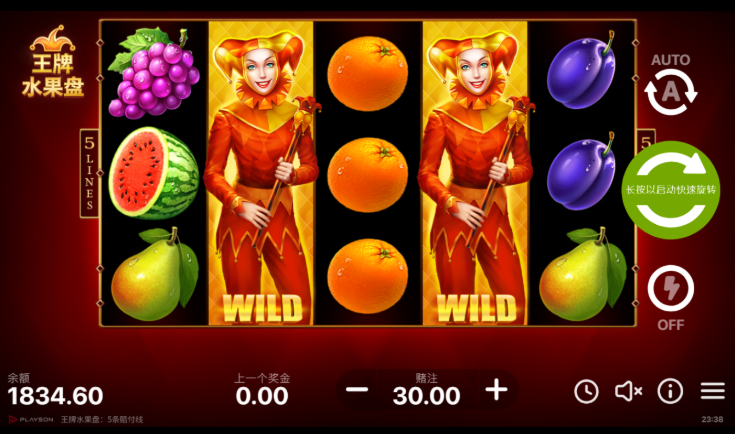Click the middle orange on the center reel

[368, 174]
